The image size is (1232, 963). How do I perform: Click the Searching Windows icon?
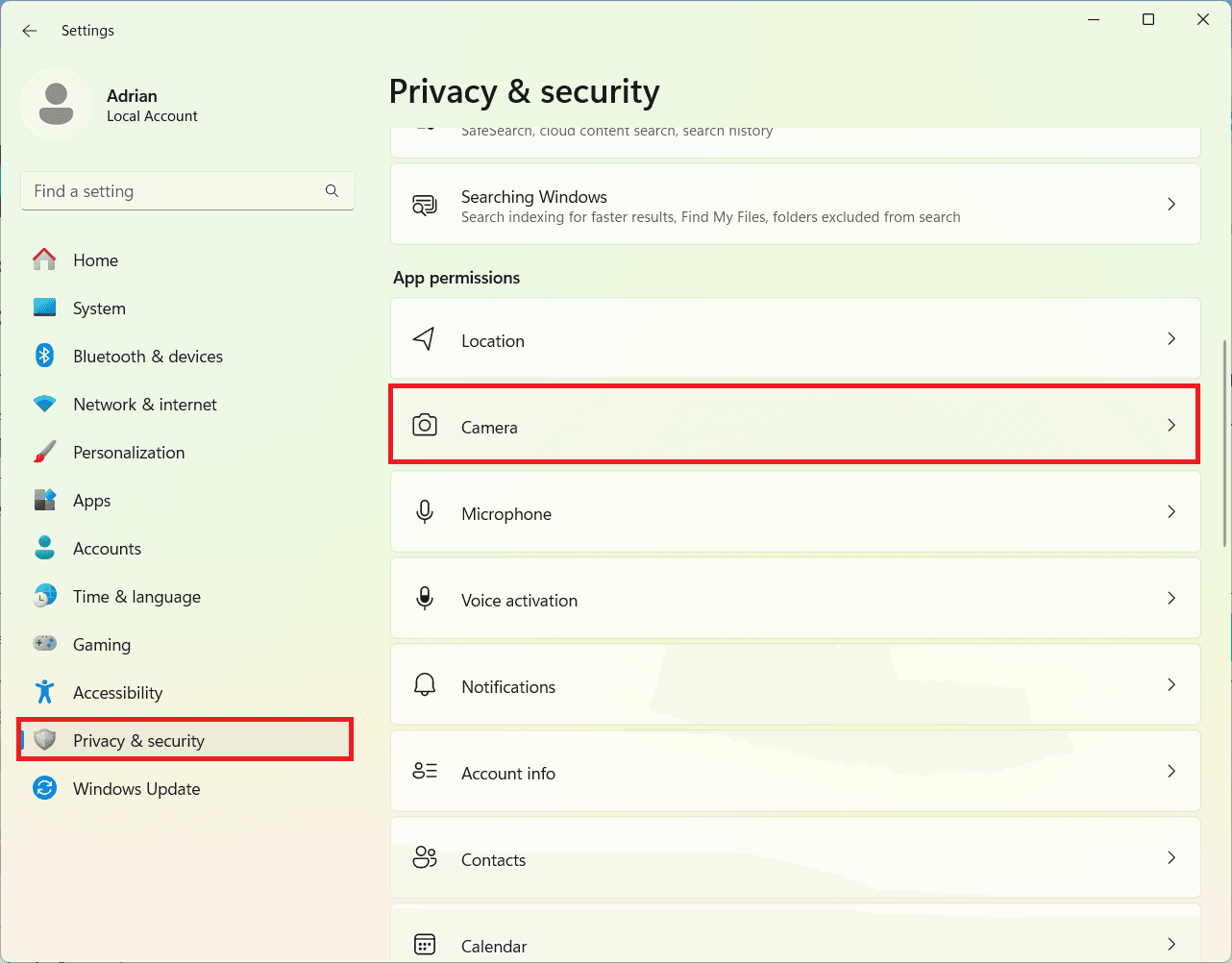click(425, 205)
